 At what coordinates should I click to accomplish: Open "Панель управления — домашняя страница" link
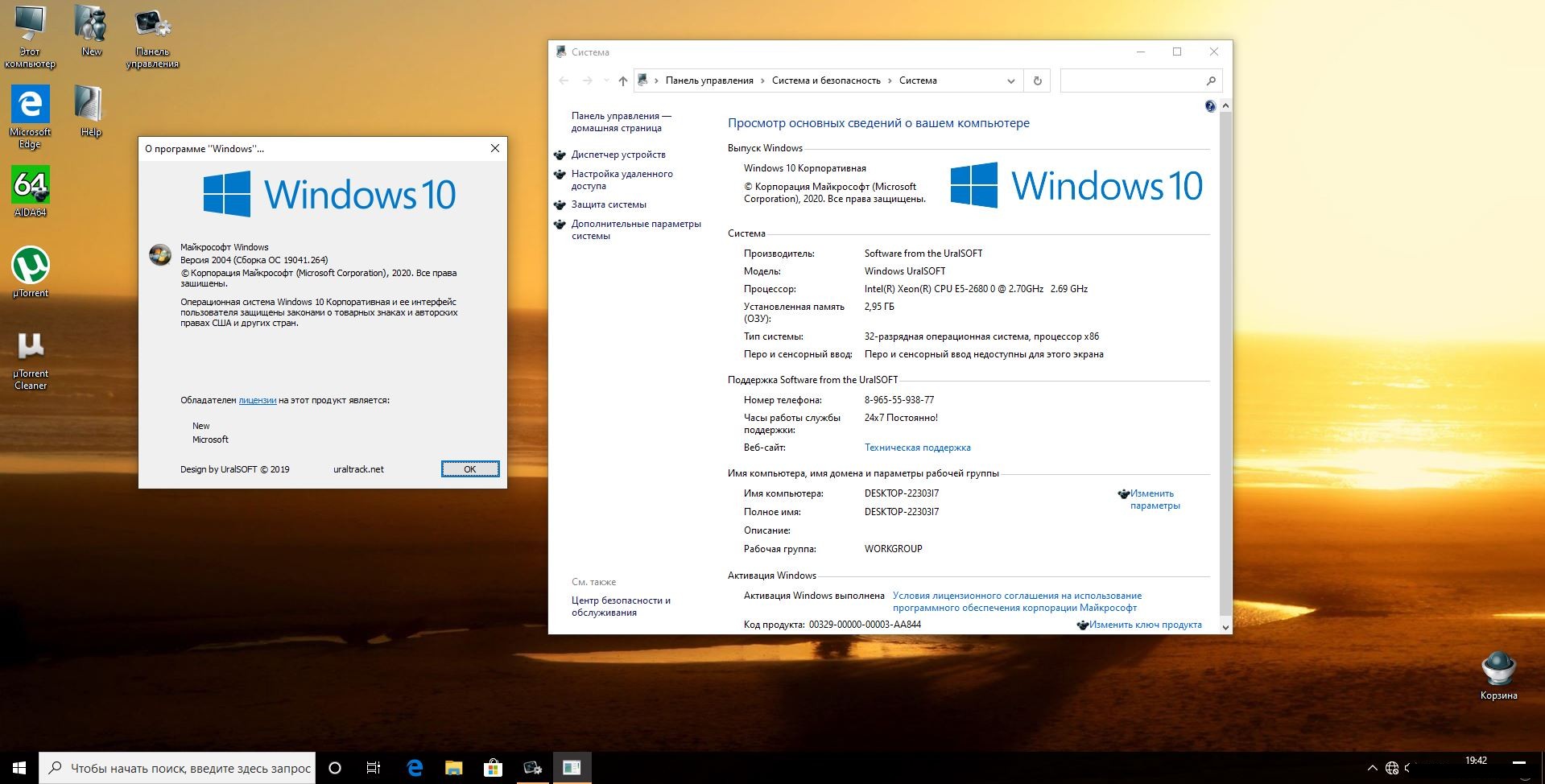[x=621, y=122]
